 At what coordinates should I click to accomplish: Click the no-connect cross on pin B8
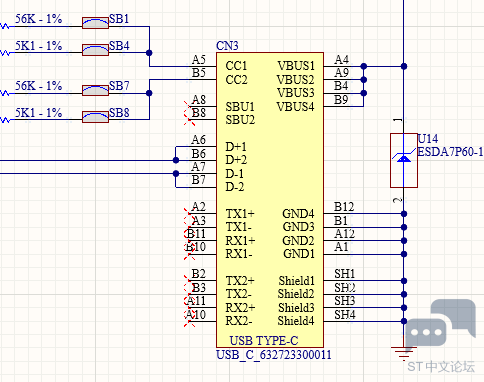[189, 120]
